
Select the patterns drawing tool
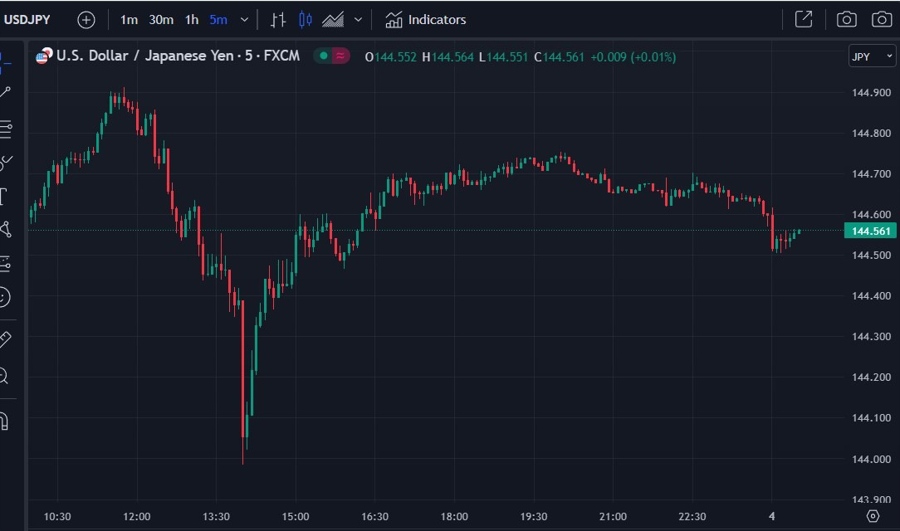pos(5,230)
